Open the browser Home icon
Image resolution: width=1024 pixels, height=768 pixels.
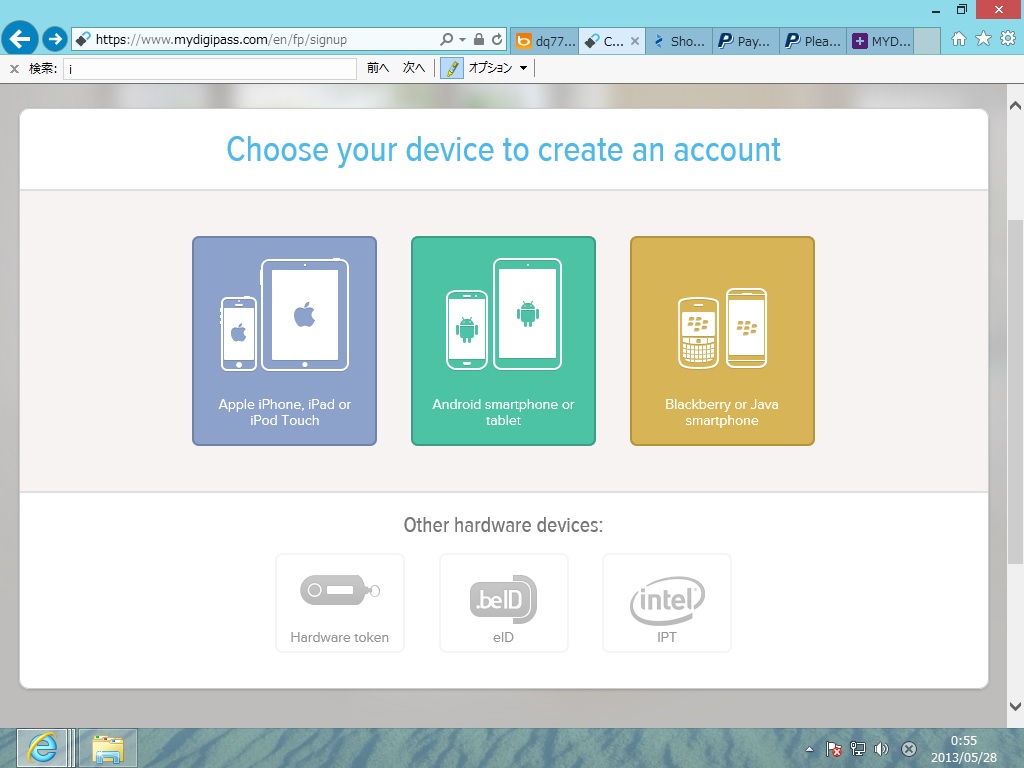tap(959, 39)
